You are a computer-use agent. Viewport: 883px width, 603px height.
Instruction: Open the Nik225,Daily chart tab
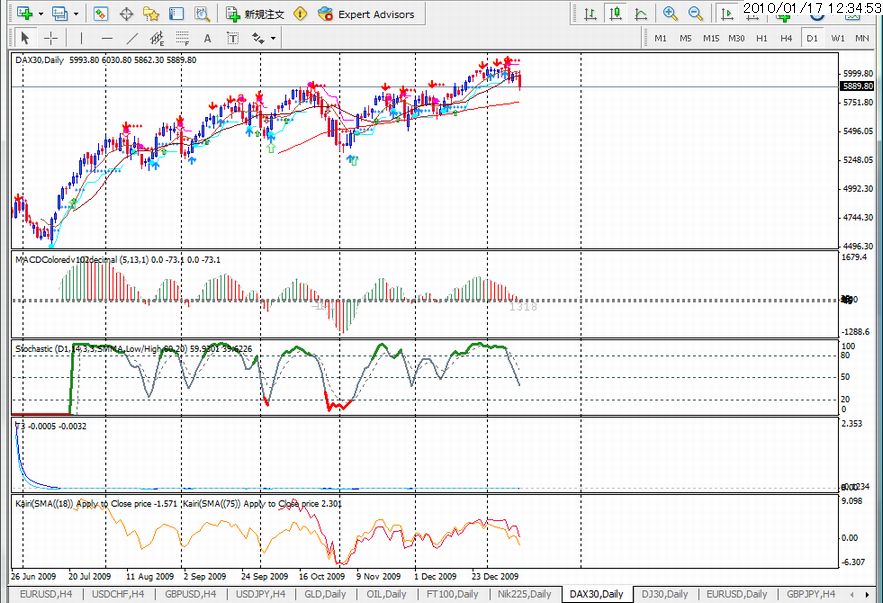524,594
